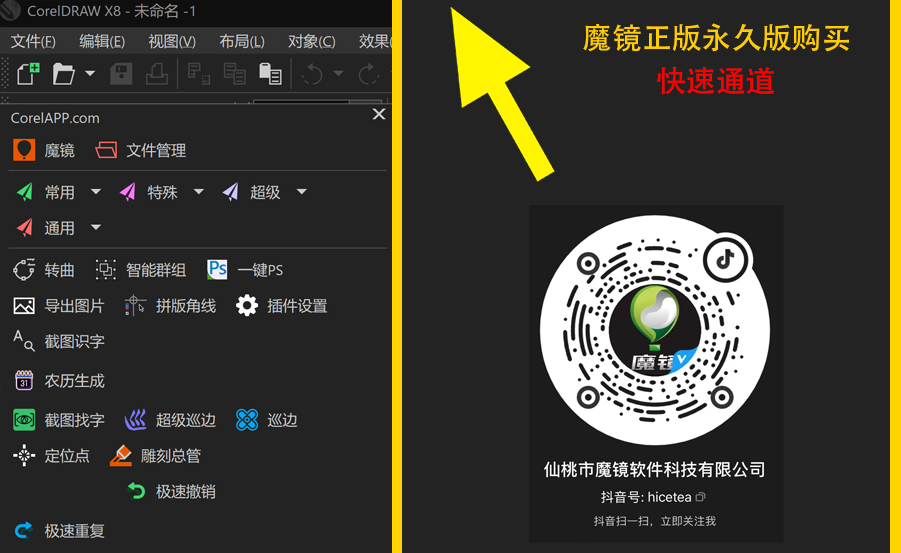Click the 巡边 blue flower icon

coord(247,420)
